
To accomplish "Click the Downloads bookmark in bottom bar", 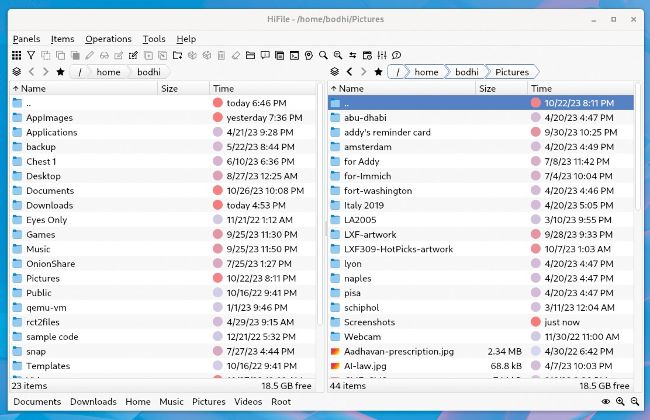I will (93, 402).
